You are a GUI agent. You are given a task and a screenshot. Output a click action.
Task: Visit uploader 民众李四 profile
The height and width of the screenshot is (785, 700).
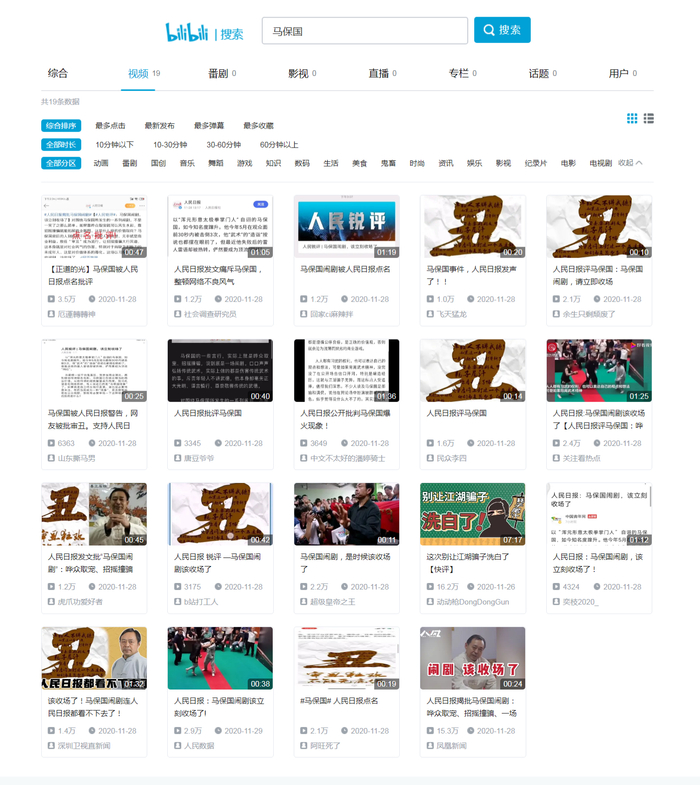click(x=451, y=458)
